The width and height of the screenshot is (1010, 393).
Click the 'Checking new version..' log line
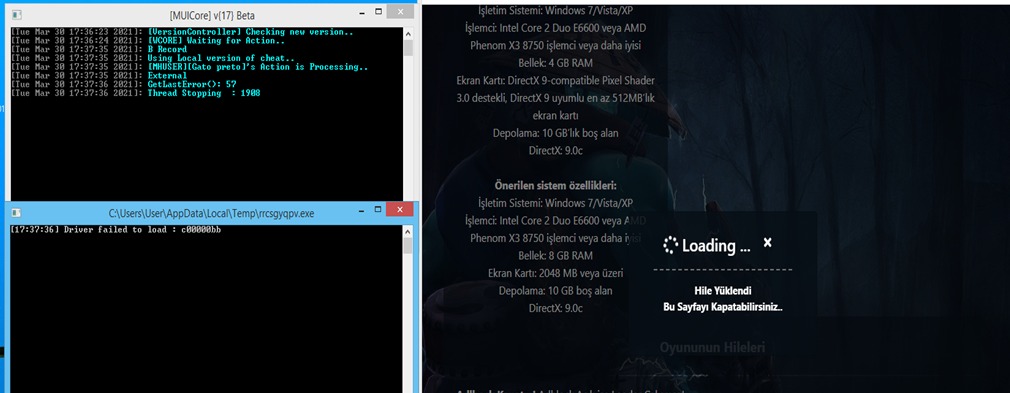182,32
